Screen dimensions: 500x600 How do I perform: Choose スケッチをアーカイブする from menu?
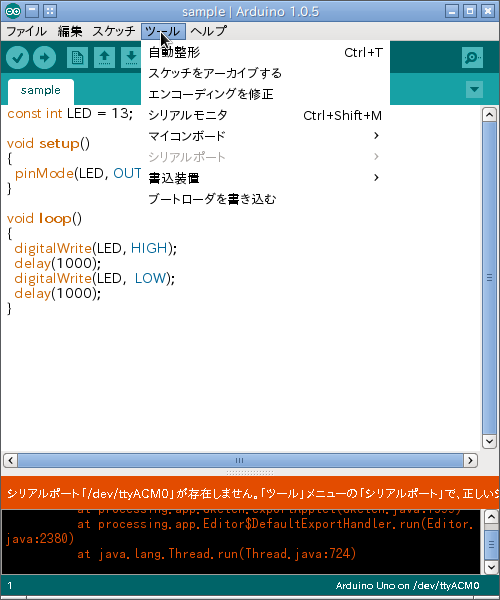pyautogui.click(x=265, y=73)
